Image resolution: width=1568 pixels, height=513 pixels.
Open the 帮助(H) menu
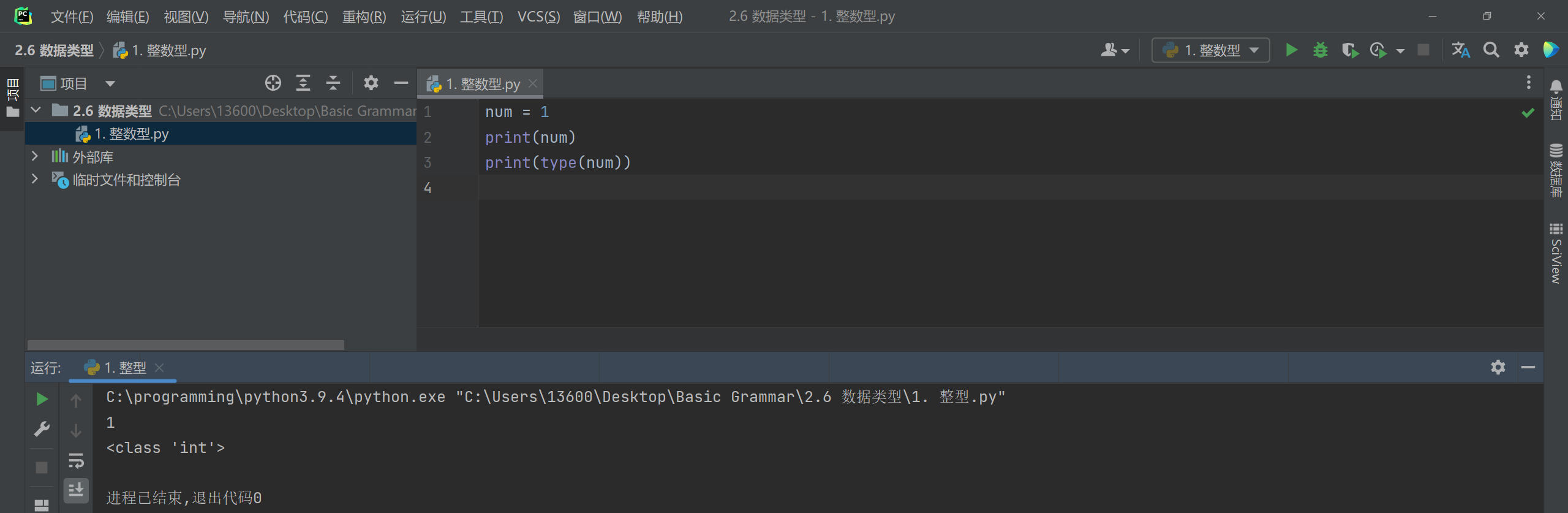pos(660,17)
